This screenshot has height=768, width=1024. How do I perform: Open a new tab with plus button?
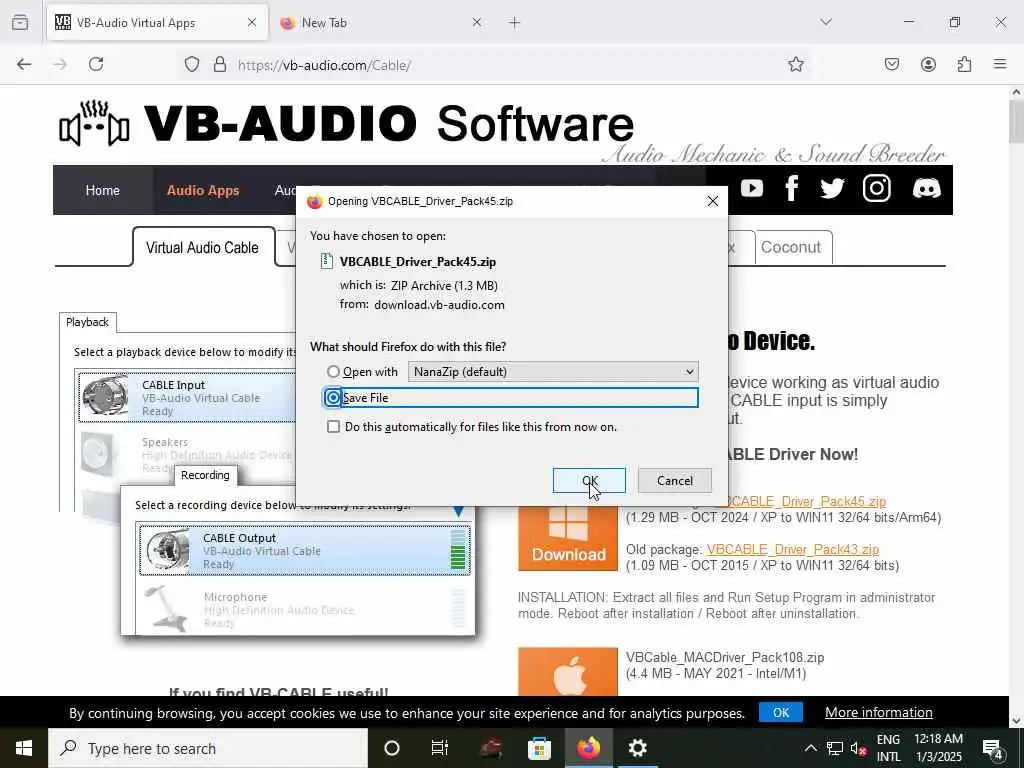515,23
